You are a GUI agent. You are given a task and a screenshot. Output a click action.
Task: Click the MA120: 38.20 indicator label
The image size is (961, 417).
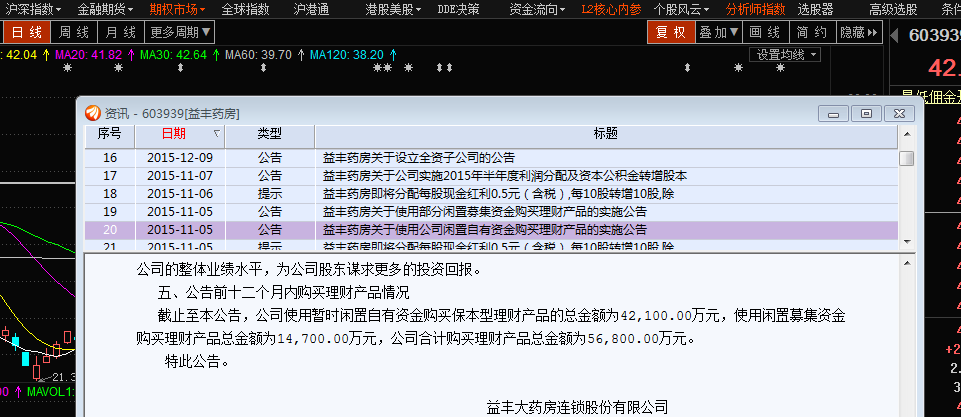pyautogui.click(x=347, y=55)
